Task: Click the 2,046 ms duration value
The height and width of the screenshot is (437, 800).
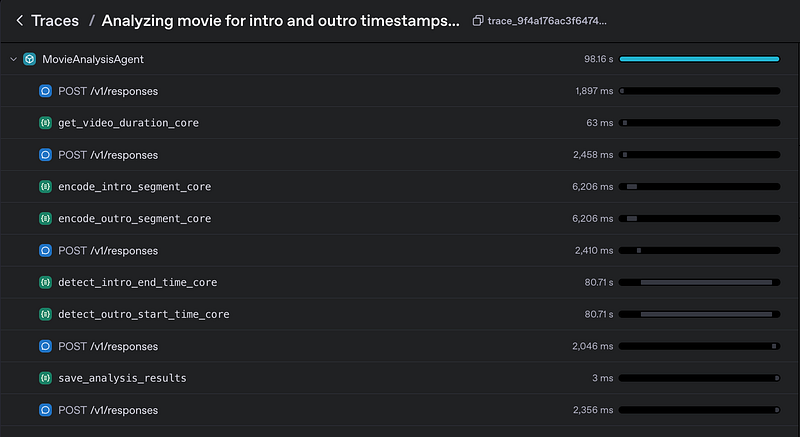Action: [592, 346]
